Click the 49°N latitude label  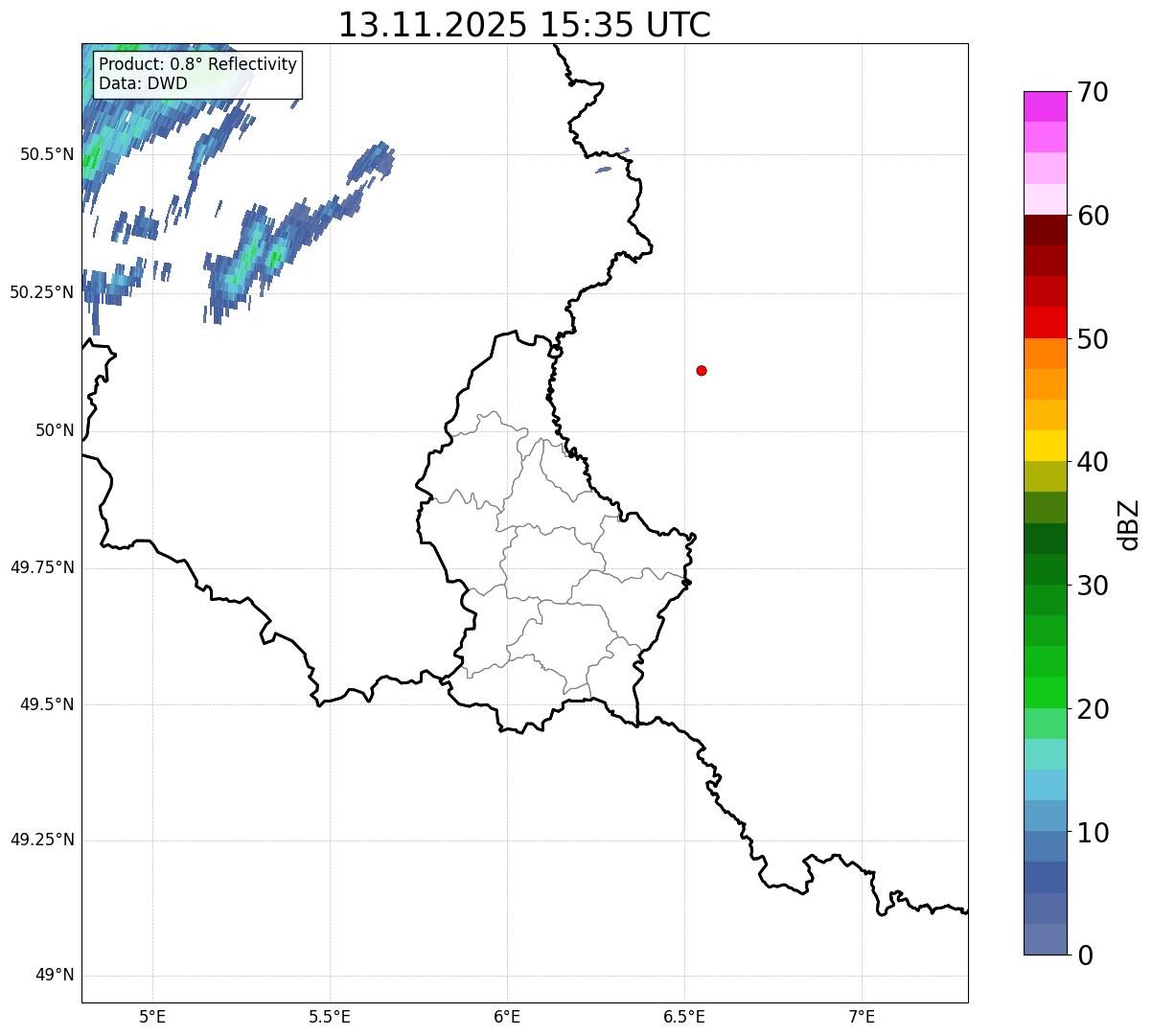55,976
